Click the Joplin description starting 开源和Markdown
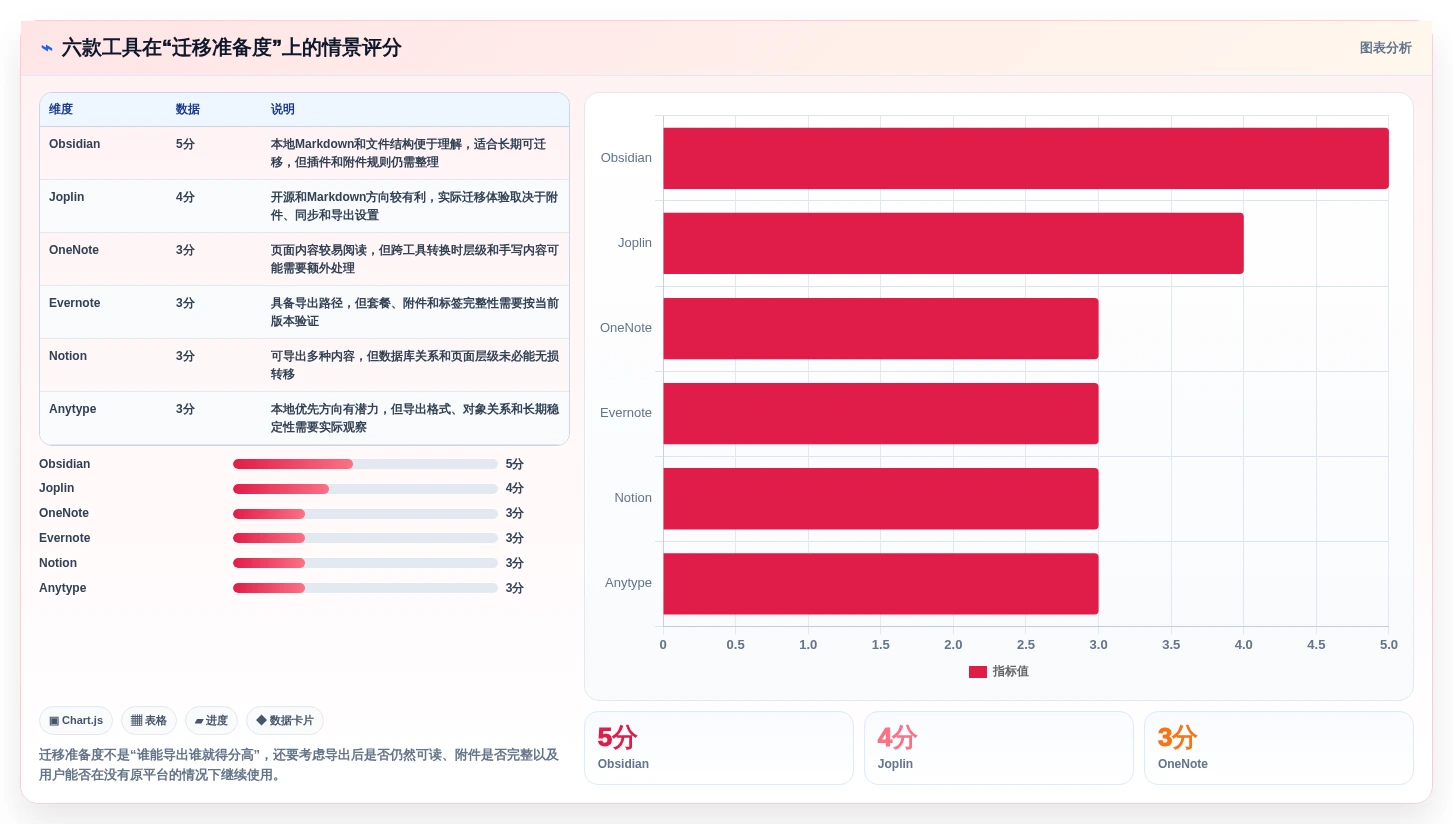Screen dimensions: 1453x824 (x=414, y=206)
